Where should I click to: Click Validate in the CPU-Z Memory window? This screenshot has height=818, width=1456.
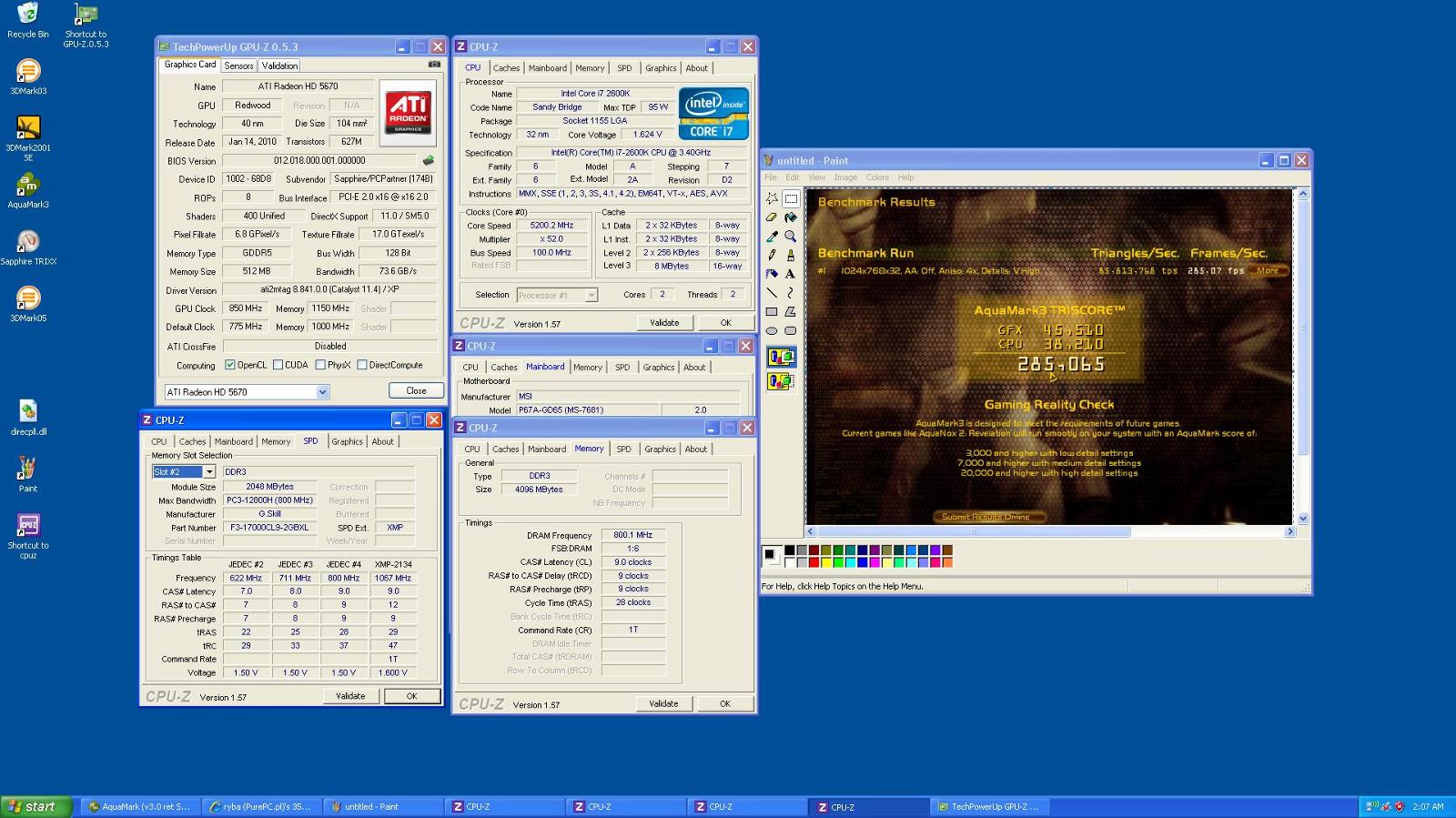click(x=663, y=703)
